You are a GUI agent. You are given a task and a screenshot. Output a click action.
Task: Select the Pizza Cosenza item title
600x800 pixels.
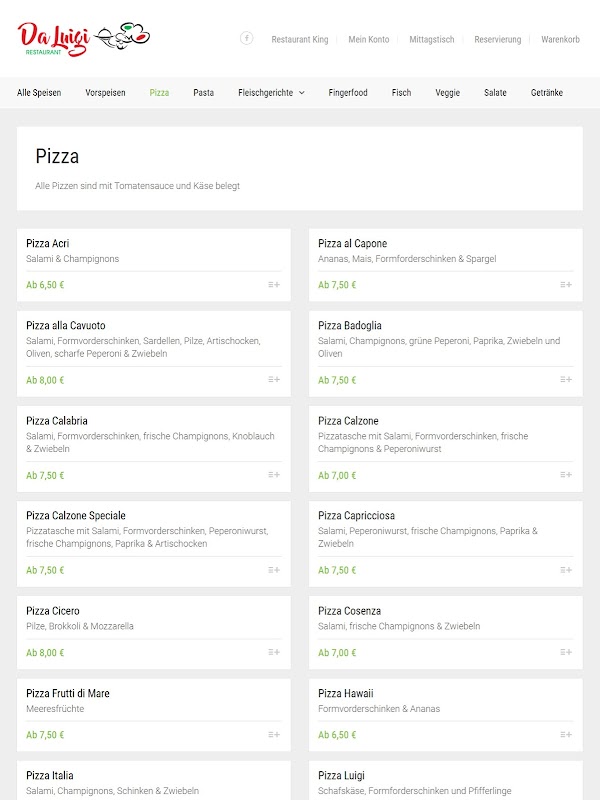(349, 611)
